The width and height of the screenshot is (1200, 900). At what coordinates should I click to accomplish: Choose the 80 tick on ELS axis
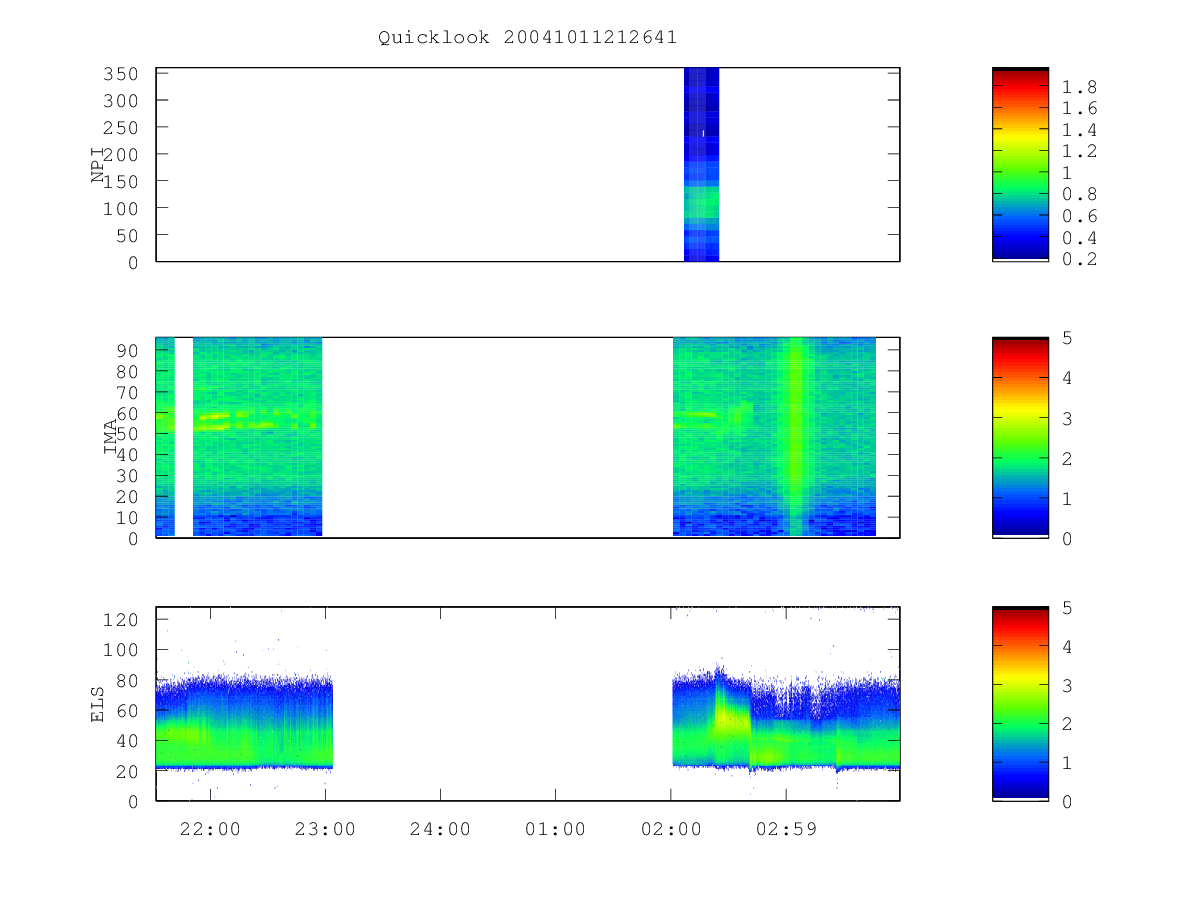[x=129, y=681]
